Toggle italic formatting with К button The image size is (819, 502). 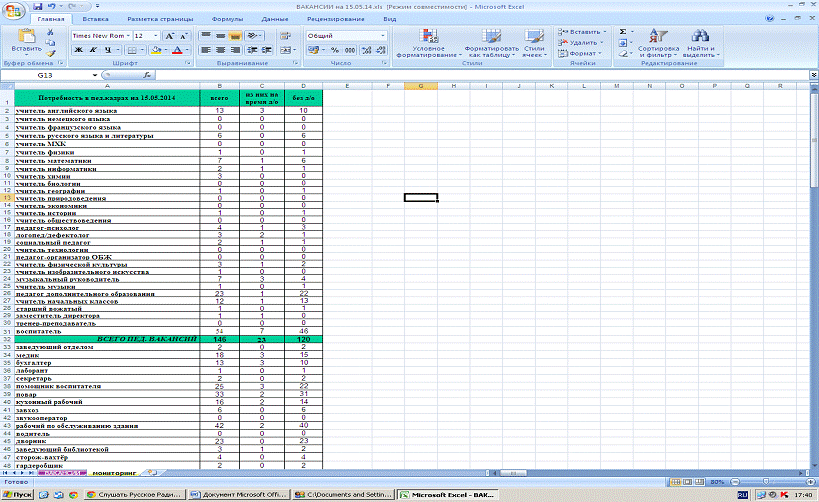[x=91, y=49]
